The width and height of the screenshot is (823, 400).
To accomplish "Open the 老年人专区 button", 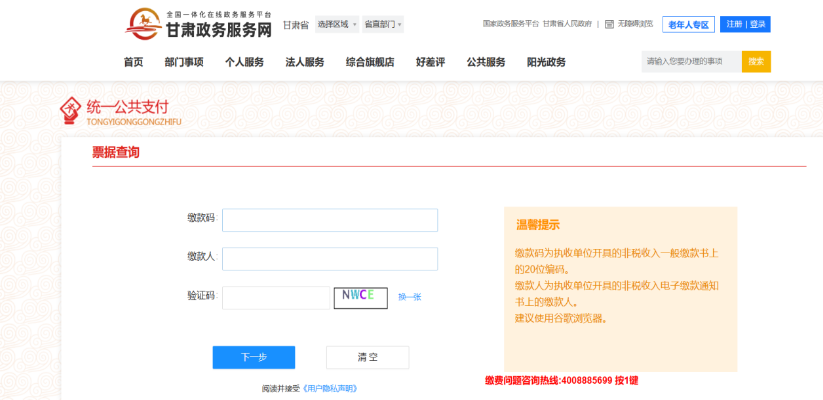I will 688,24.
